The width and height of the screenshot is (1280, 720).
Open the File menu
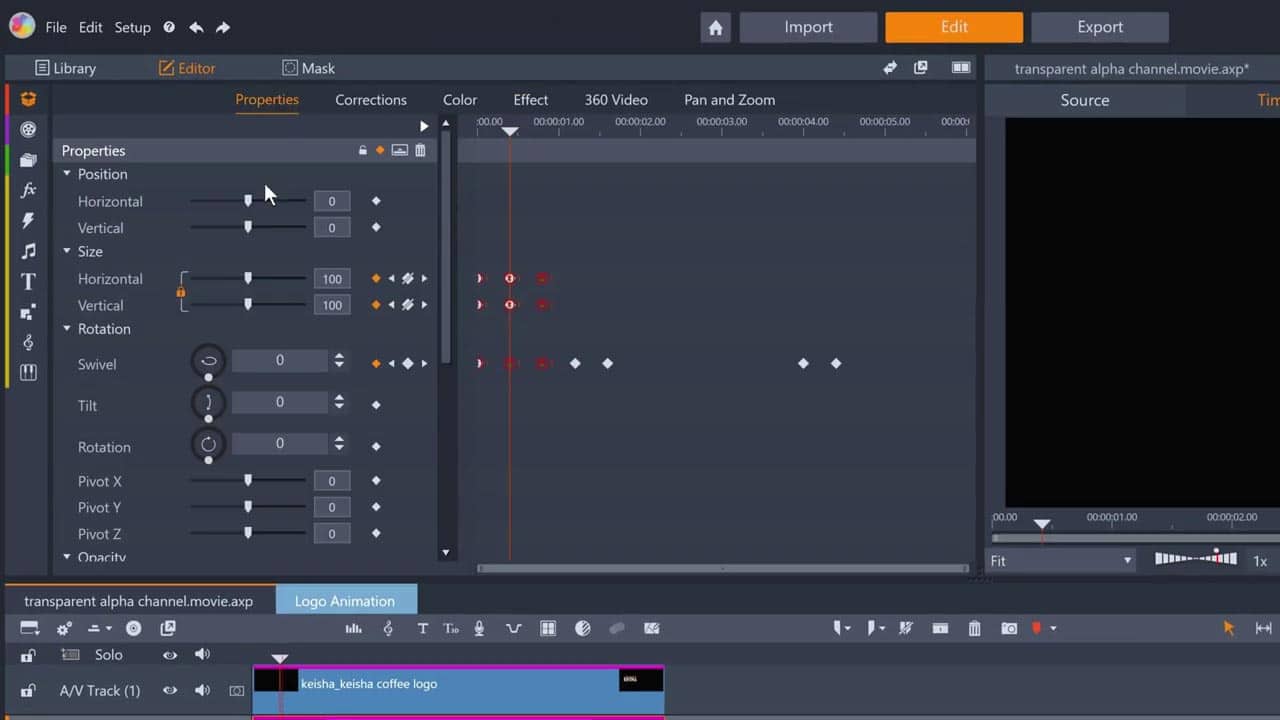pos(56,28)
